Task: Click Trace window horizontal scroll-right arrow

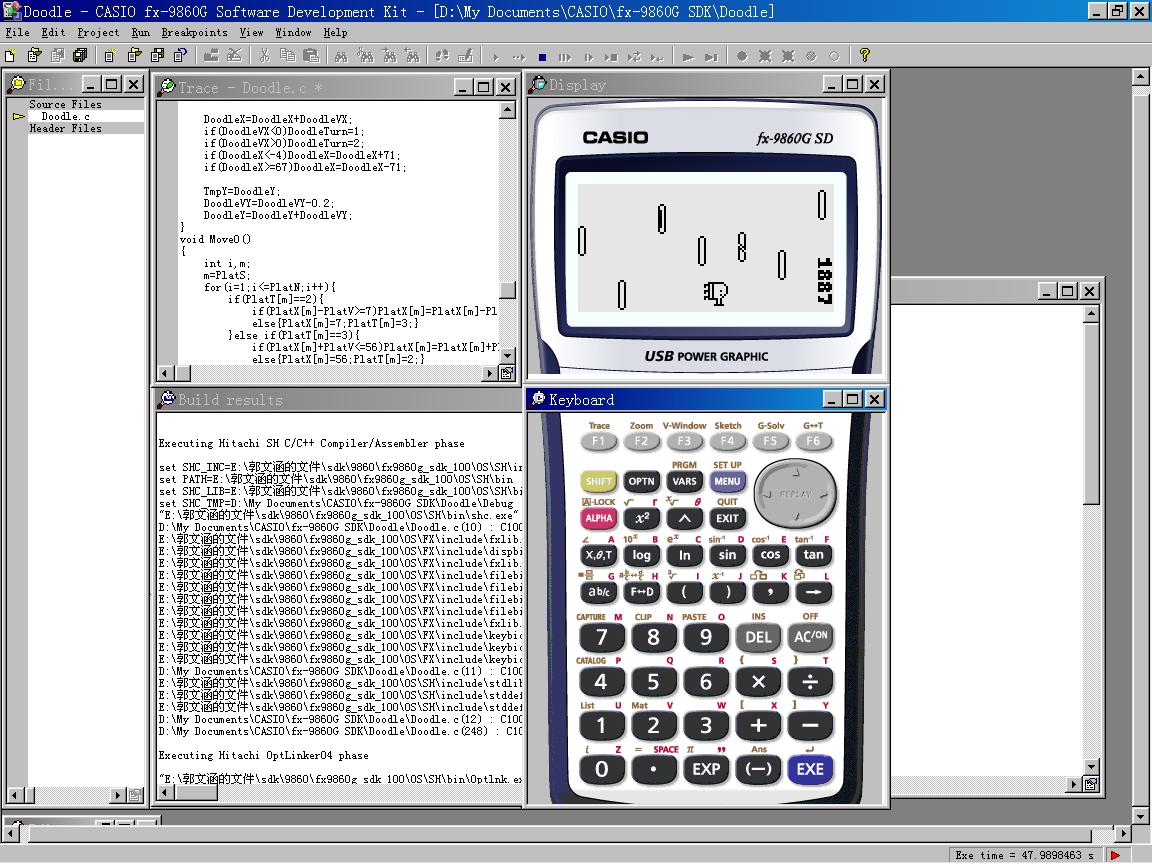Action: [x=490, y=373]
